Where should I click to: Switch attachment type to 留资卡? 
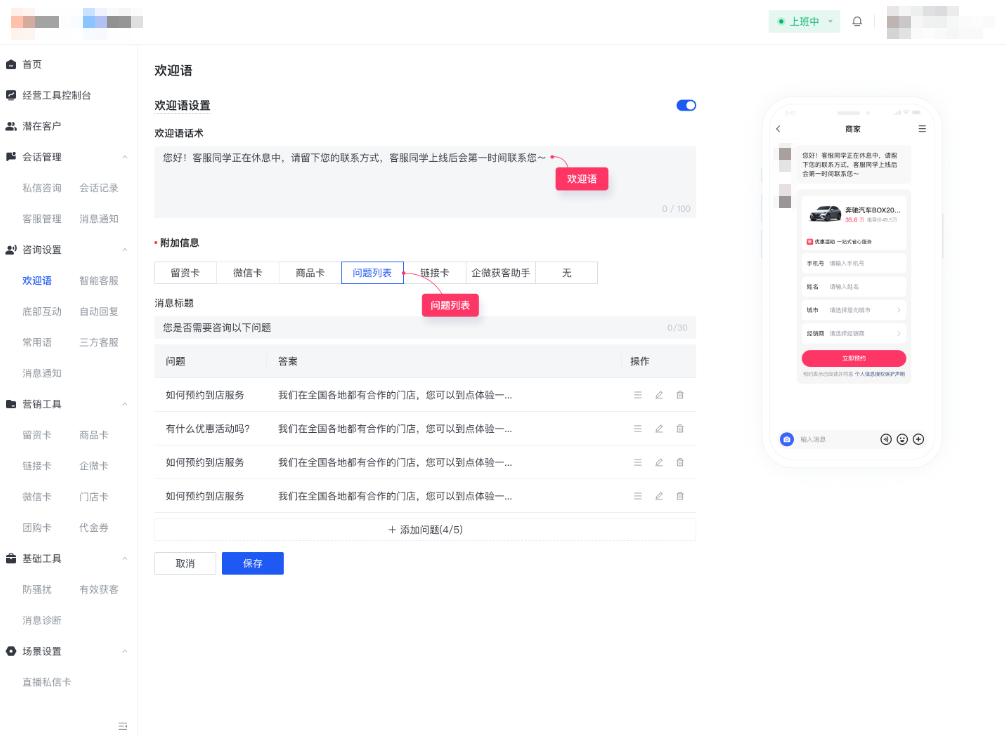pos(183,272)
